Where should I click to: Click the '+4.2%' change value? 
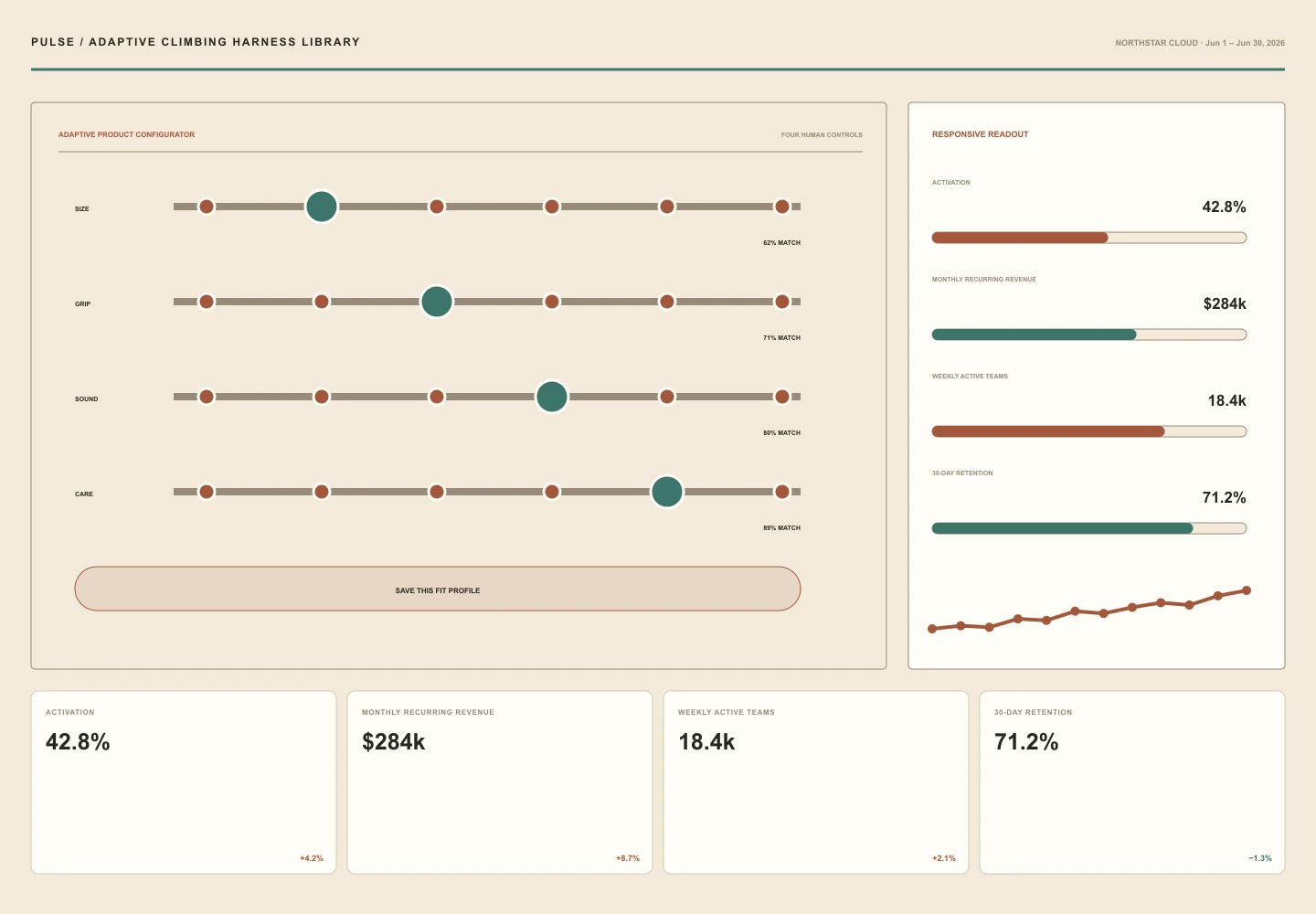click(x=312, y=858)
